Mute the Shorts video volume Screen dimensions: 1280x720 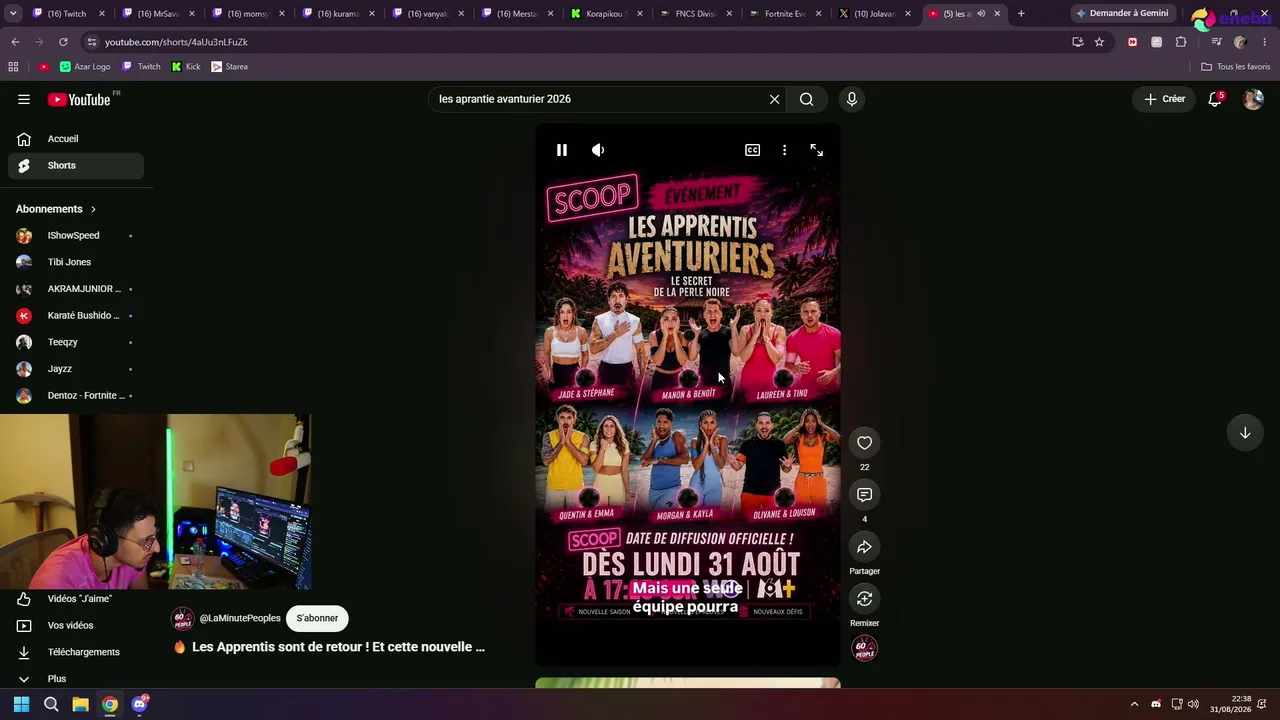coord(598,150)
